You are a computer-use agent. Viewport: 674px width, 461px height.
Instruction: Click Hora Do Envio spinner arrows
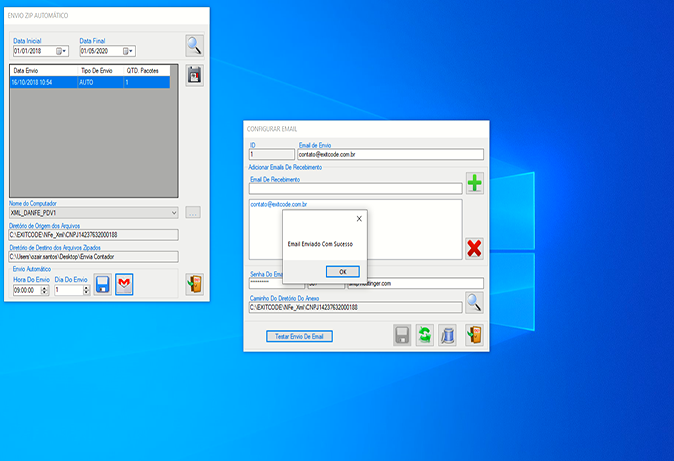point(44,290)
